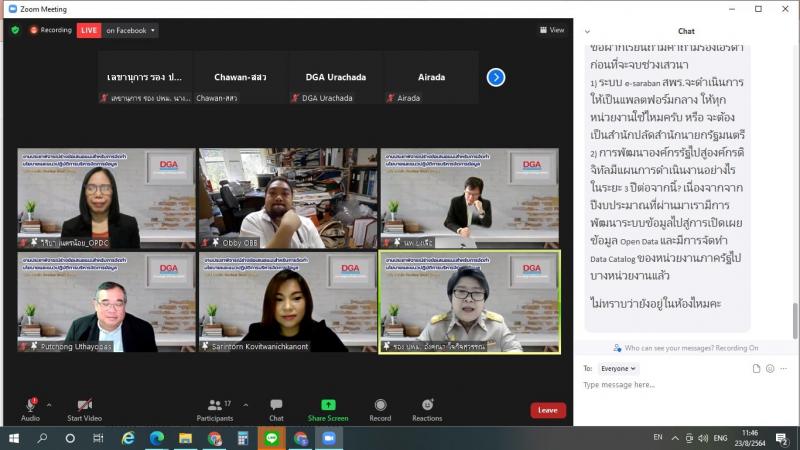Open more chat options ellipsis
The height and width of the screenshot is (450, 800).
784,368
